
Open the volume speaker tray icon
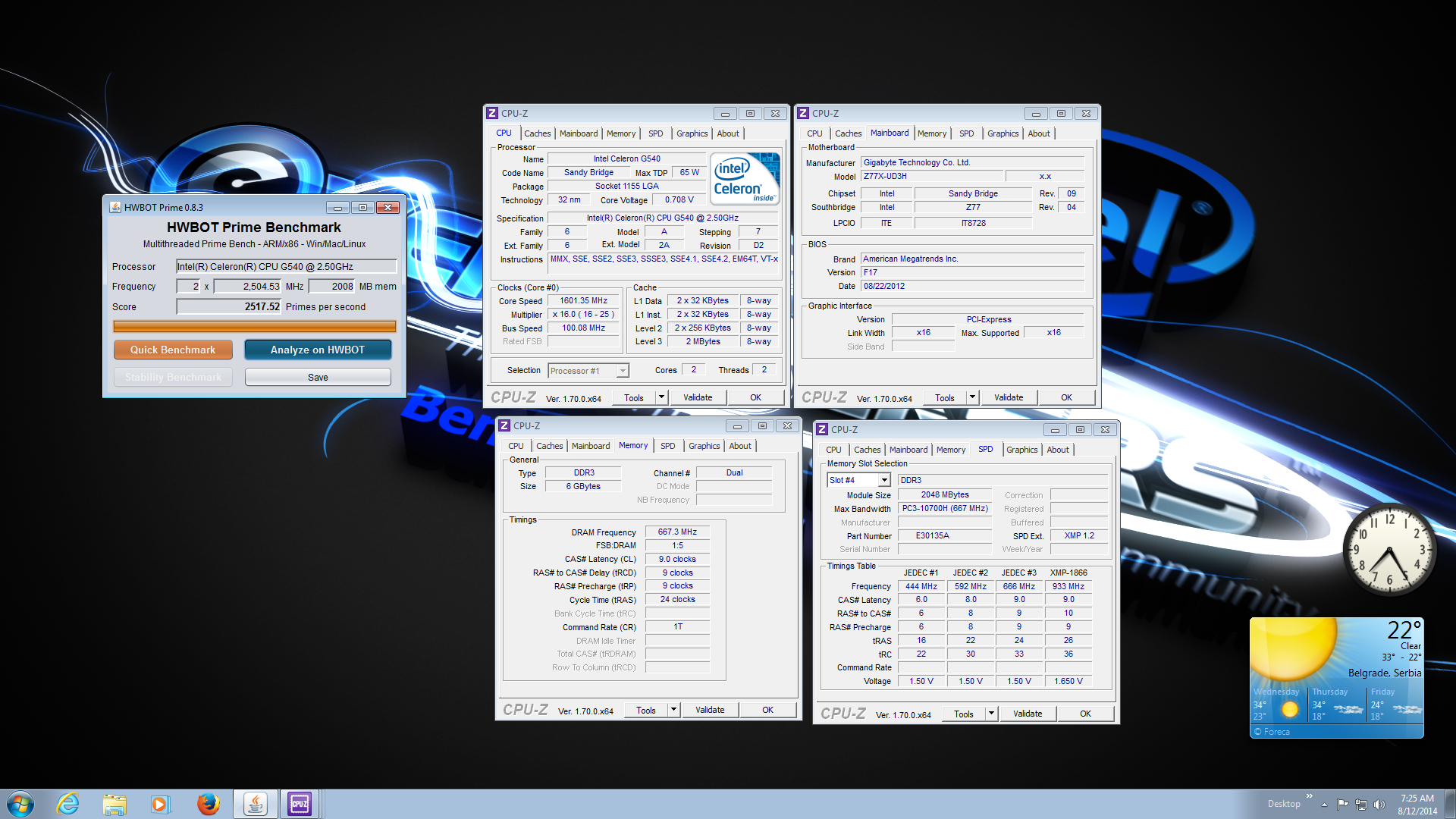[x=1379, y=805]
